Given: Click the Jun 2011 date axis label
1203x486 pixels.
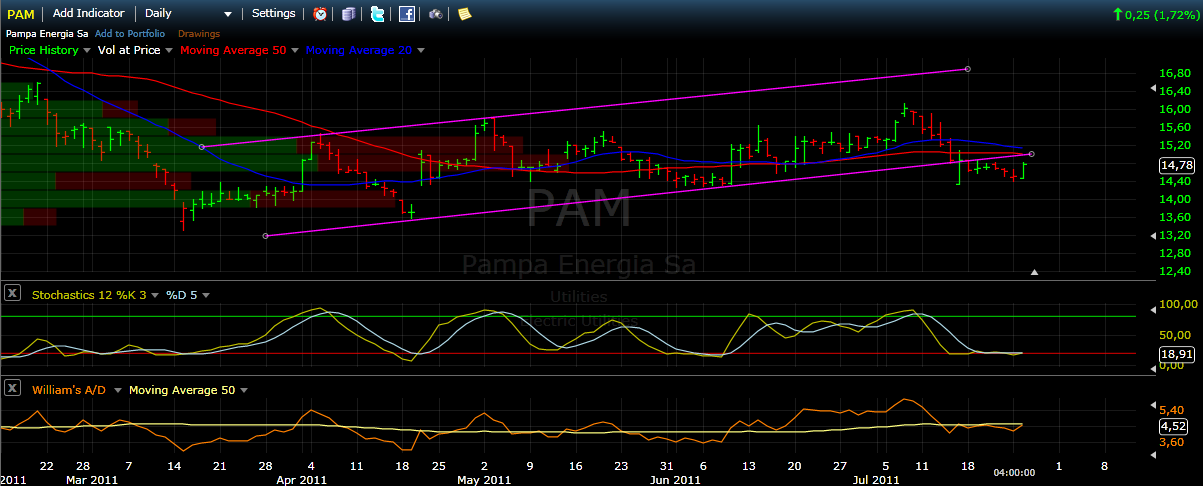Looking at the screenshot, I should (x=675, y=479).
